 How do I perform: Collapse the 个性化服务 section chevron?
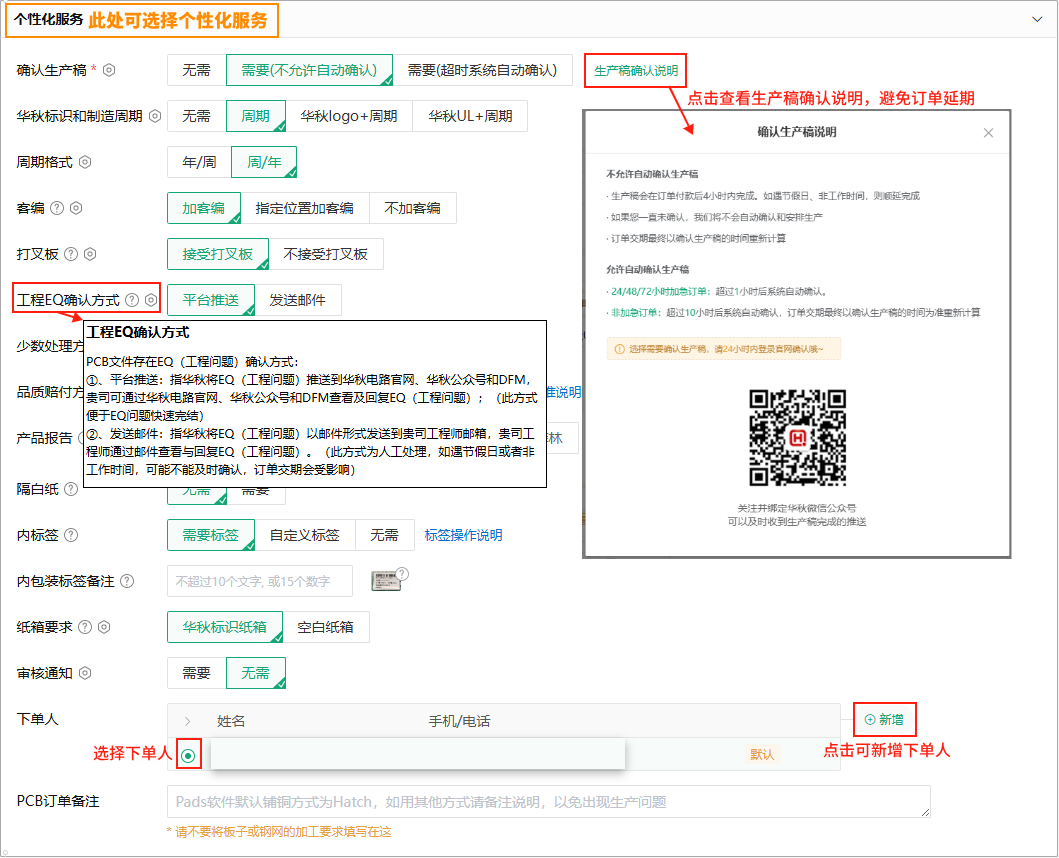coord(1037,18)
